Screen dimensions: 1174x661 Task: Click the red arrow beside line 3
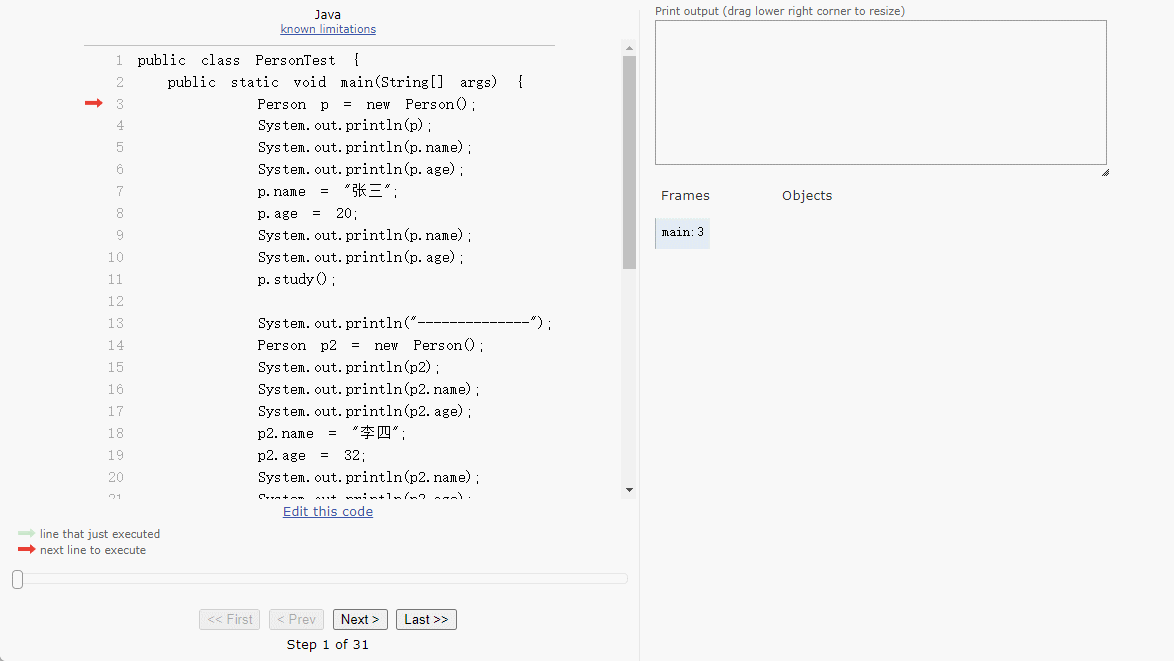pos(93,103)
